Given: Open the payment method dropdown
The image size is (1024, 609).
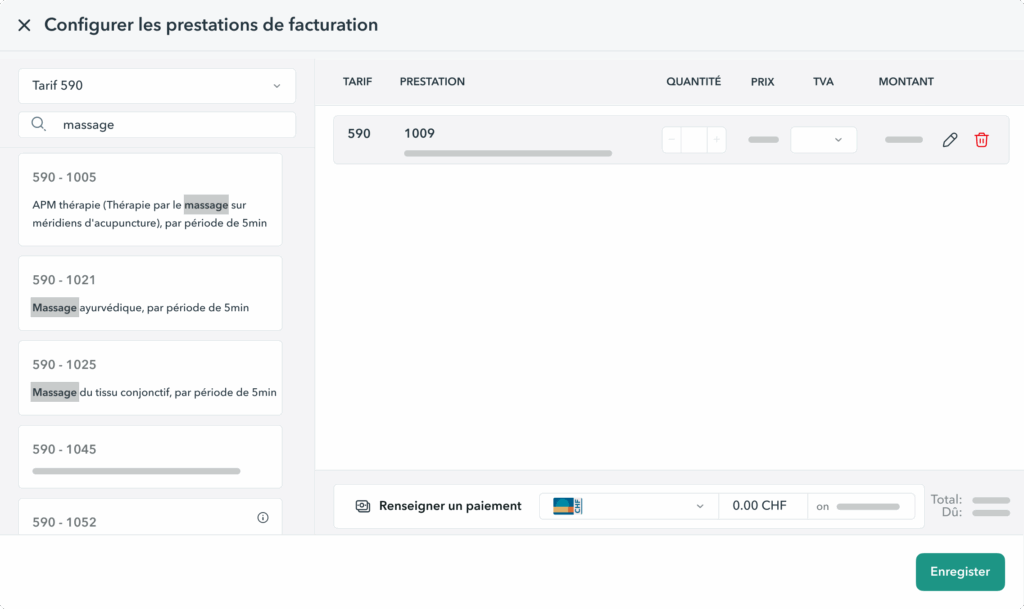Looking at the screenshot, I should [x=629, y=506].
